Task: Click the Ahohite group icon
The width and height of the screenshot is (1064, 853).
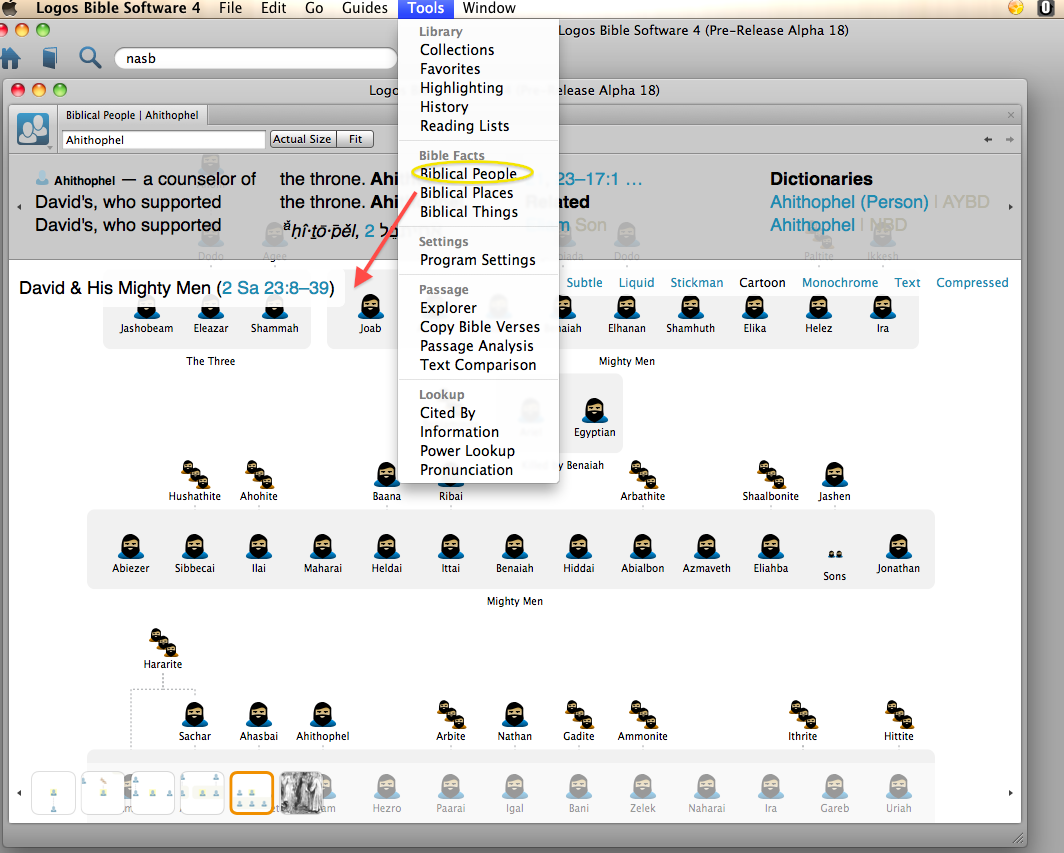Action: point(259,474)
